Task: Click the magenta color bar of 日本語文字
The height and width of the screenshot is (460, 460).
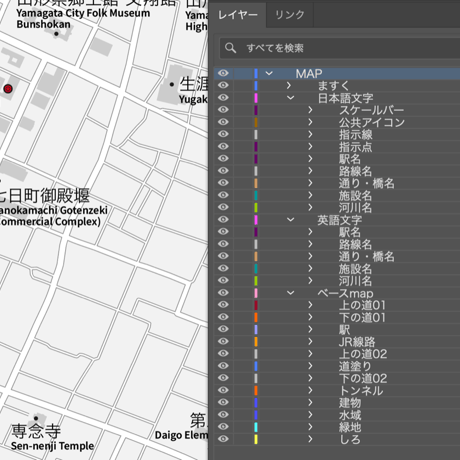Action: 256,98
